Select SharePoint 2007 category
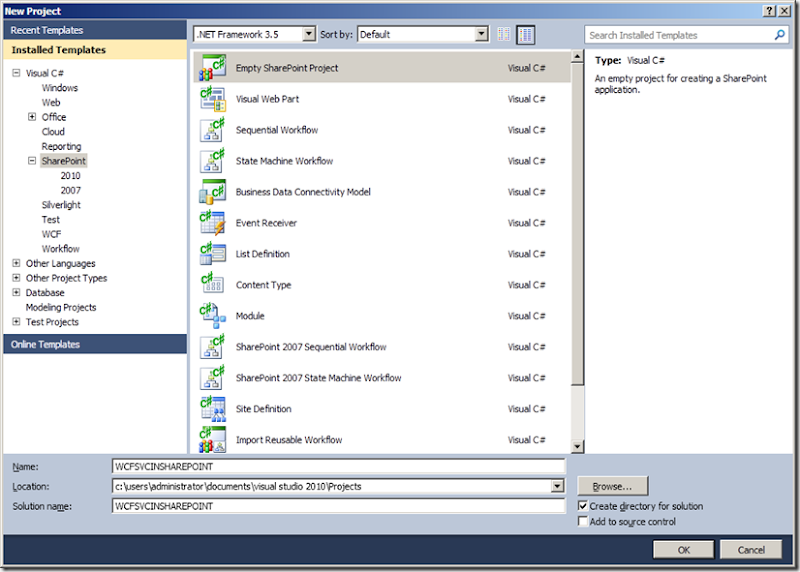The image size is (800, 572). pos(70,190)
